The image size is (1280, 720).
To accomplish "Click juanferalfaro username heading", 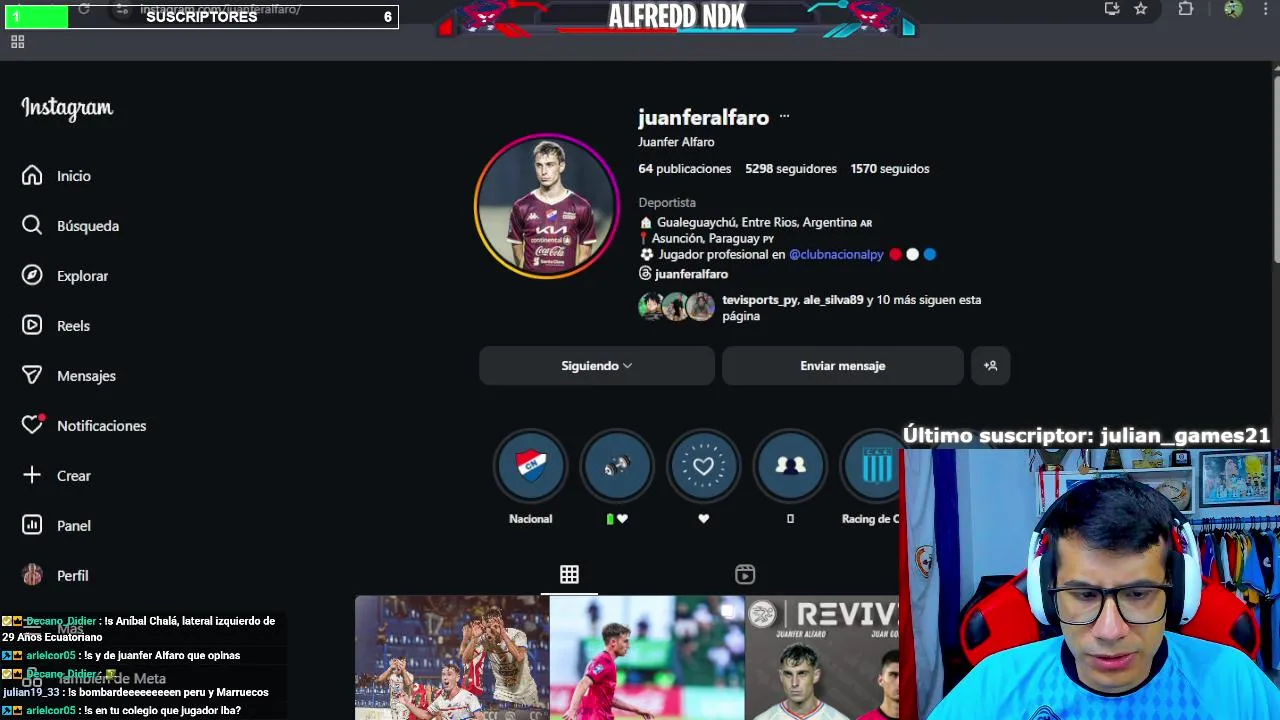I will (x=704, y=118).
